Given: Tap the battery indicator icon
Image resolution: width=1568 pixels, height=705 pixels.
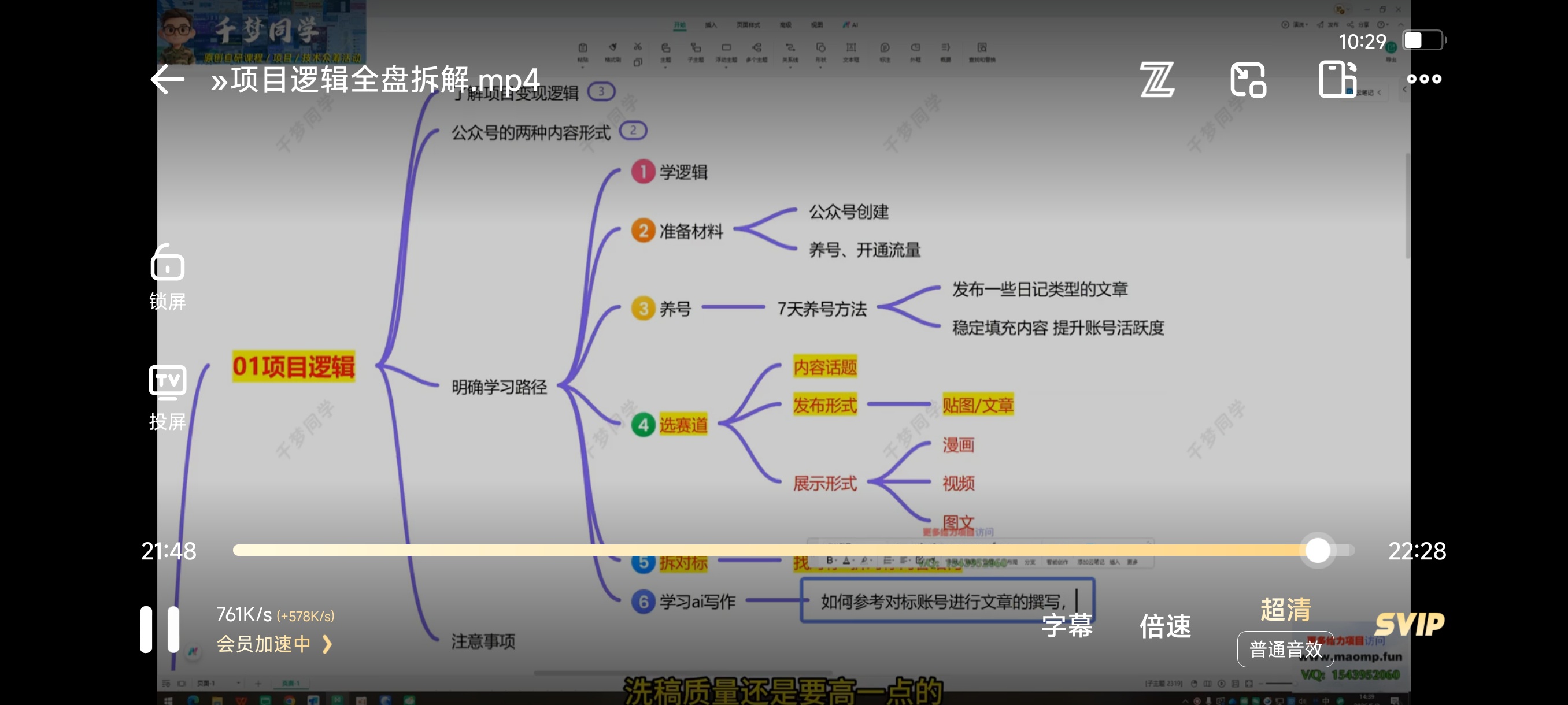Looking at the screenshot, I should 1423,41.
